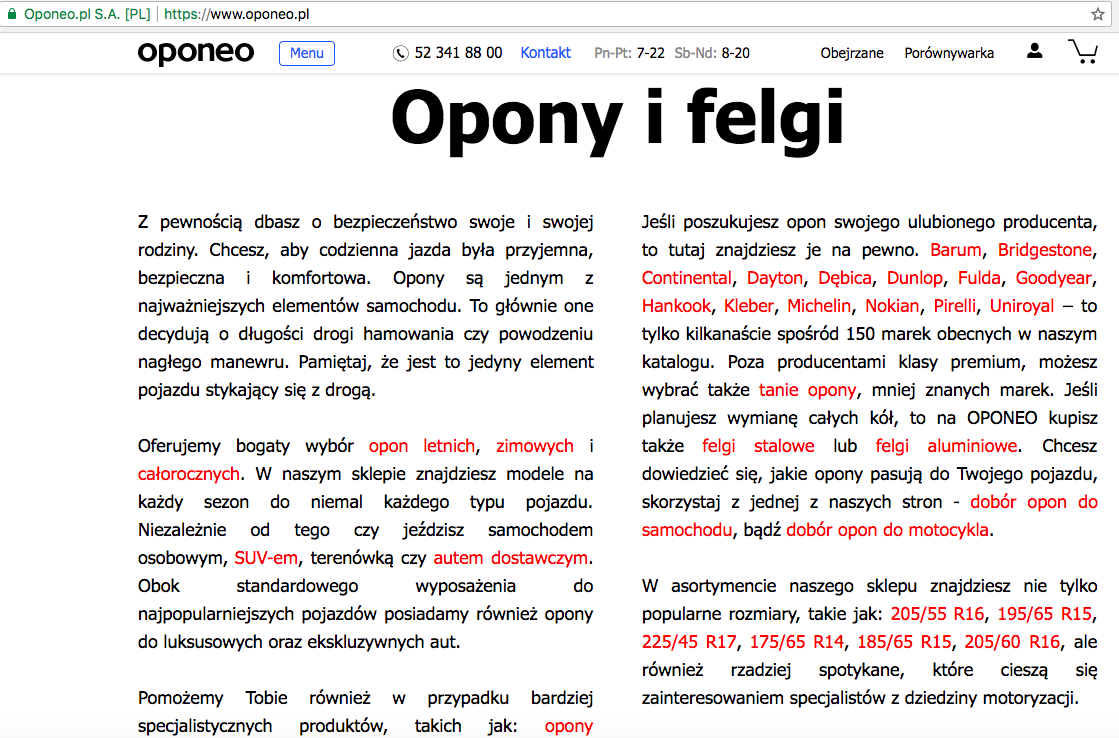
Task: Open Obejrzane in the header
Action: [x=852, y=54]
